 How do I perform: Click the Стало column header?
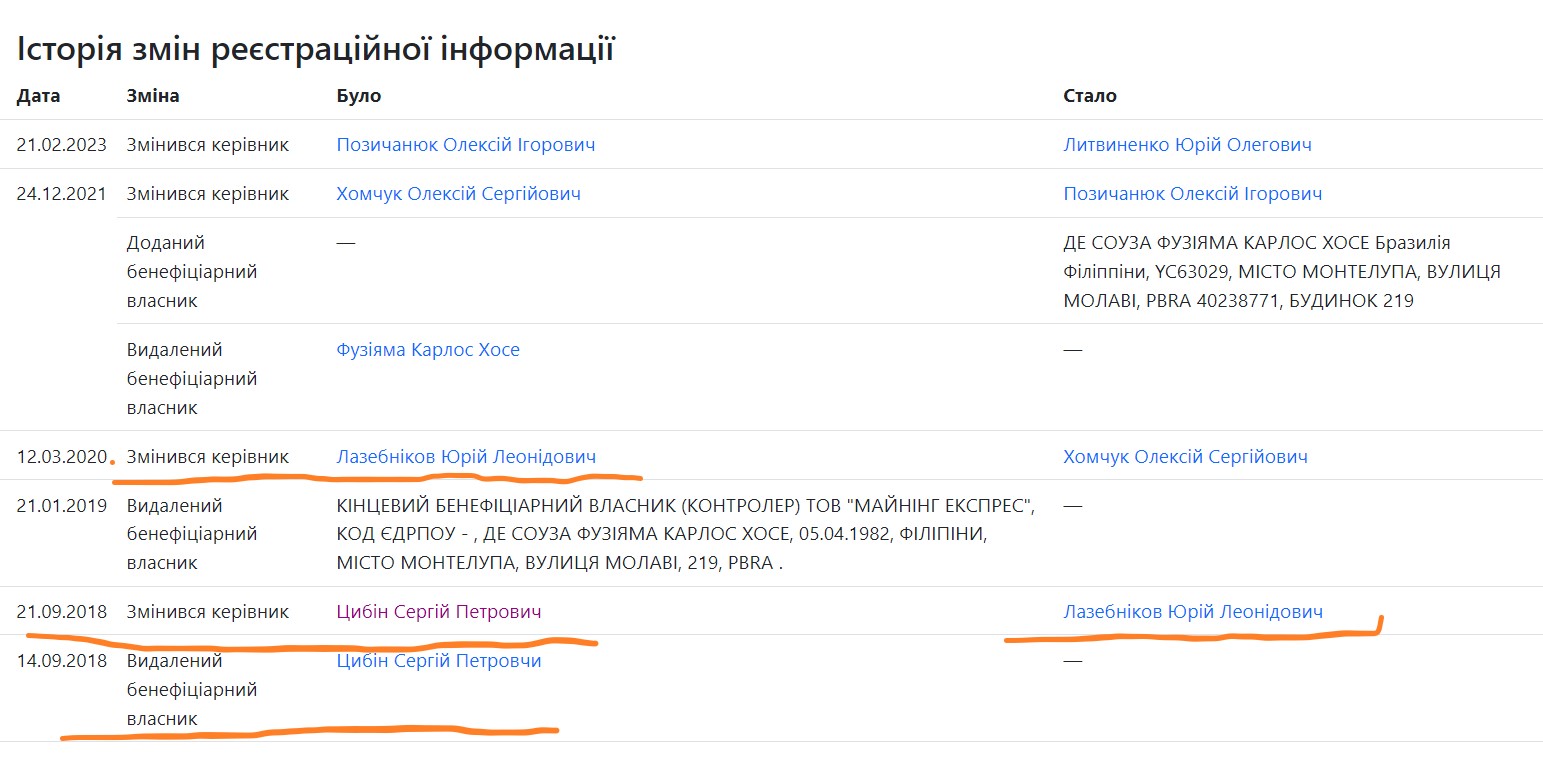pos(1090,96)
